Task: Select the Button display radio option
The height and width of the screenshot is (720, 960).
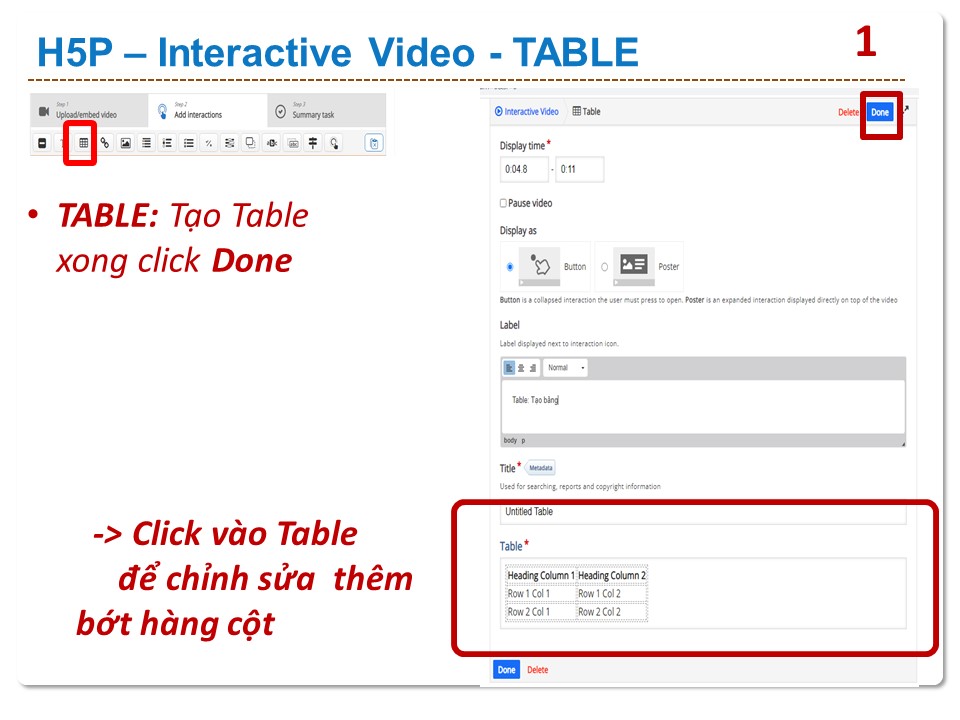Action: click(510, 267)
